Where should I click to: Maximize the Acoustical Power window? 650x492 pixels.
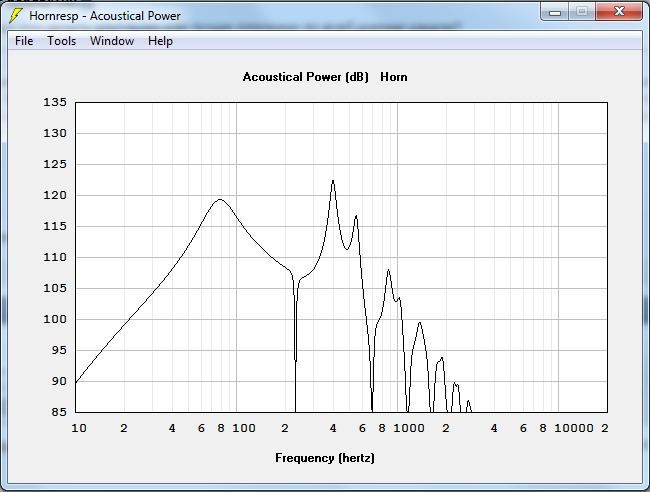(x=582, y=12)
